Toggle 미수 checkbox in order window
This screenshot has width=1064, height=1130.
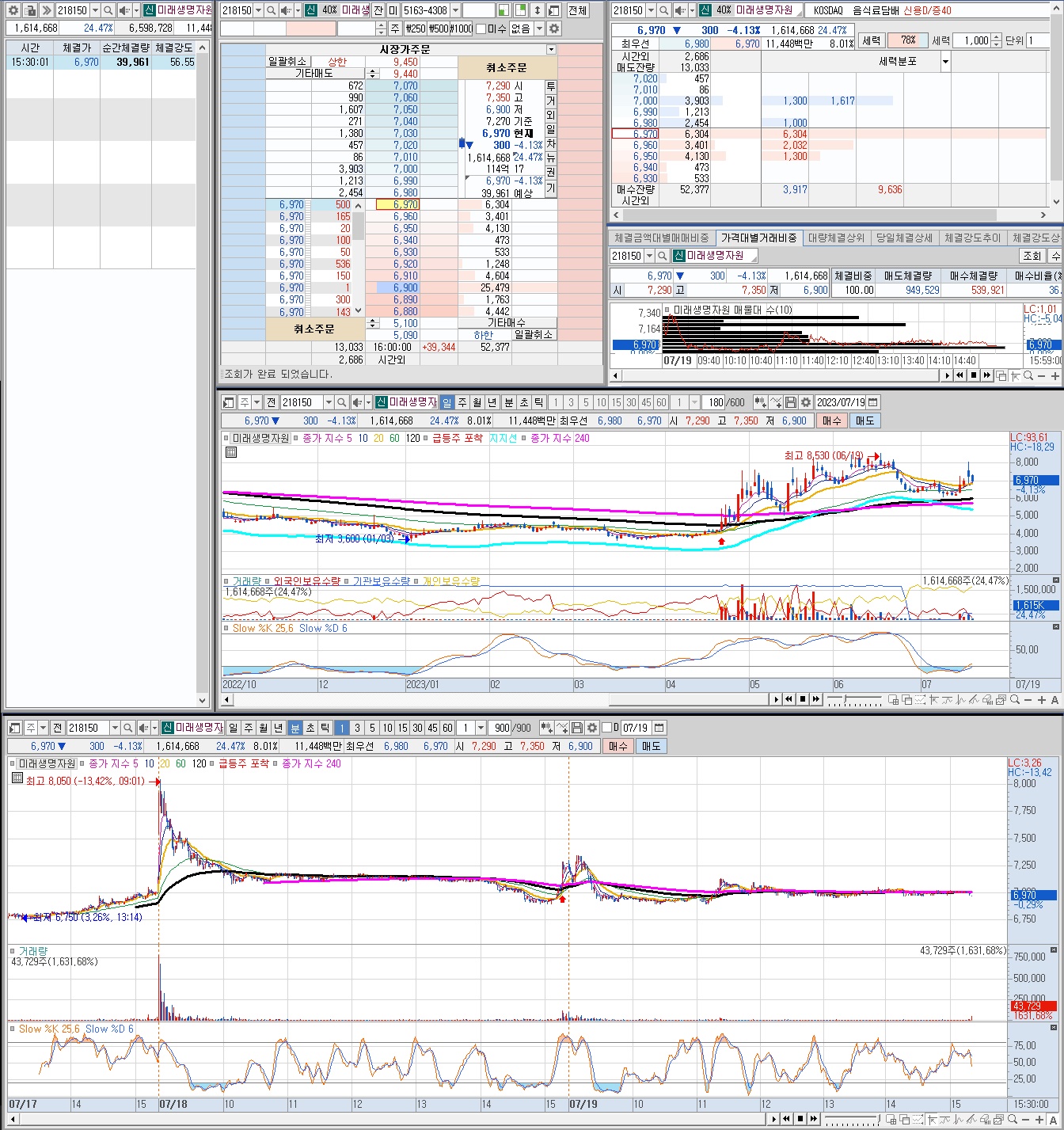coord(481,29)
